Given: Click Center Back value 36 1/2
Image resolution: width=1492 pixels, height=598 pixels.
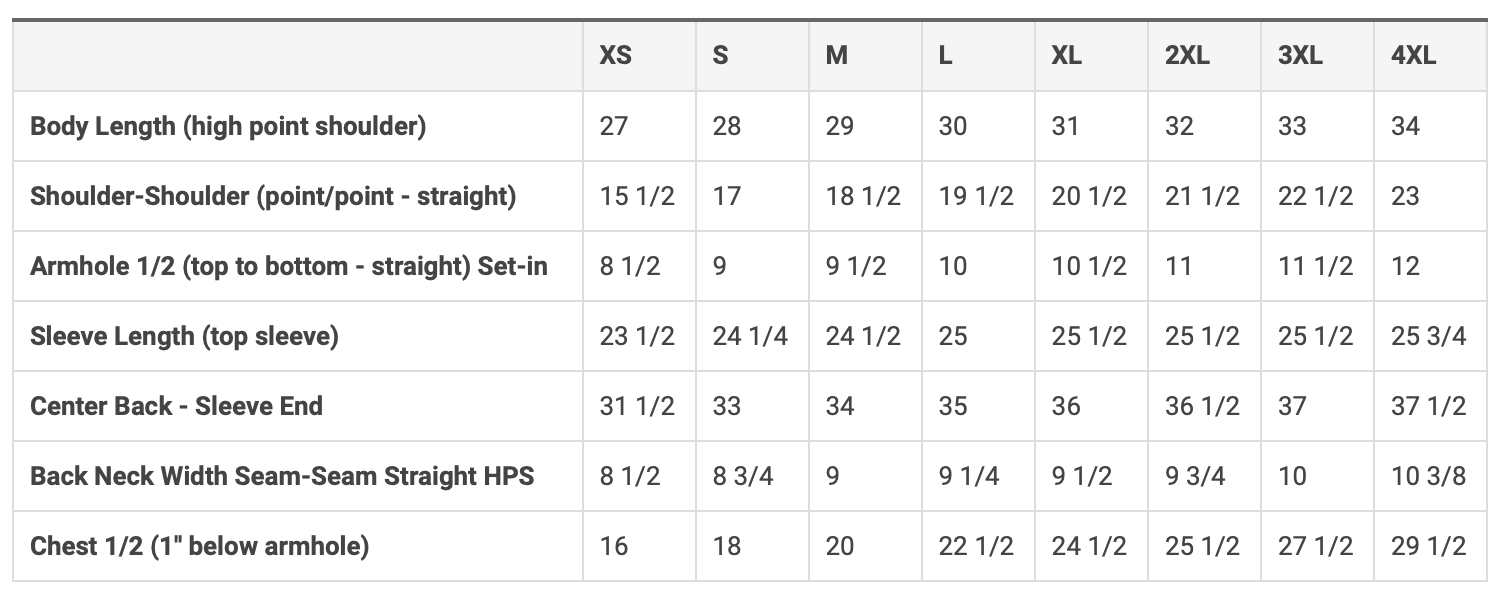Looking at the screenshot, I should pyautogui.click(x=1202, y=406).
